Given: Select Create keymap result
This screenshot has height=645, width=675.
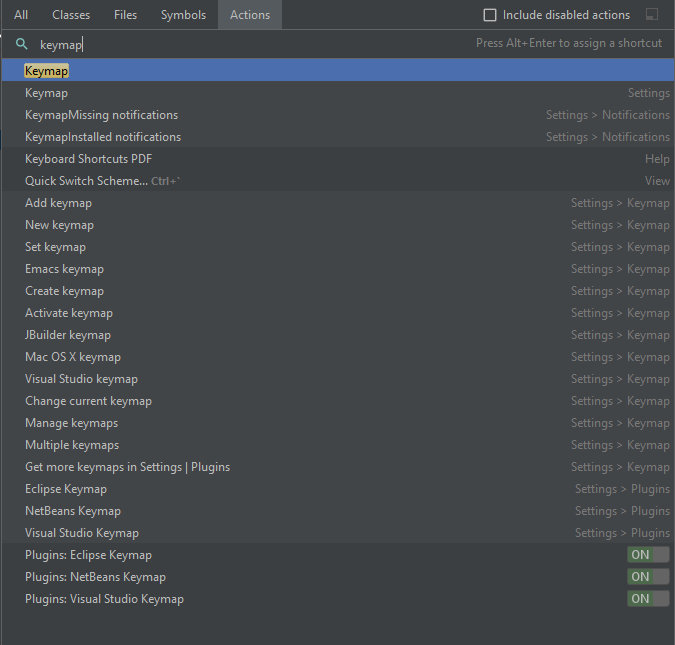Looking at the screenshot, I should coord(338,290).
